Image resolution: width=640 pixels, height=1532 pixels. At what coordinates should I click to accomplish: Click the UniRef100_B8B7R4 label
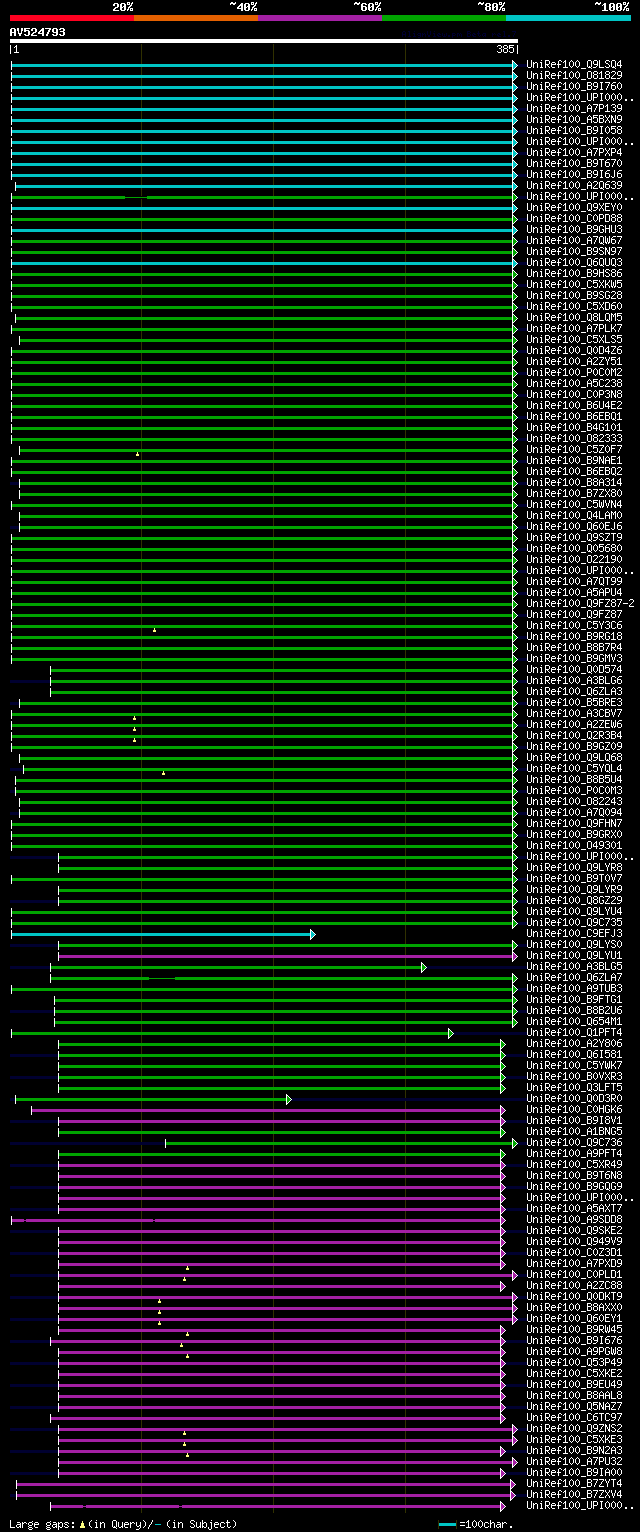click(574, 647)
